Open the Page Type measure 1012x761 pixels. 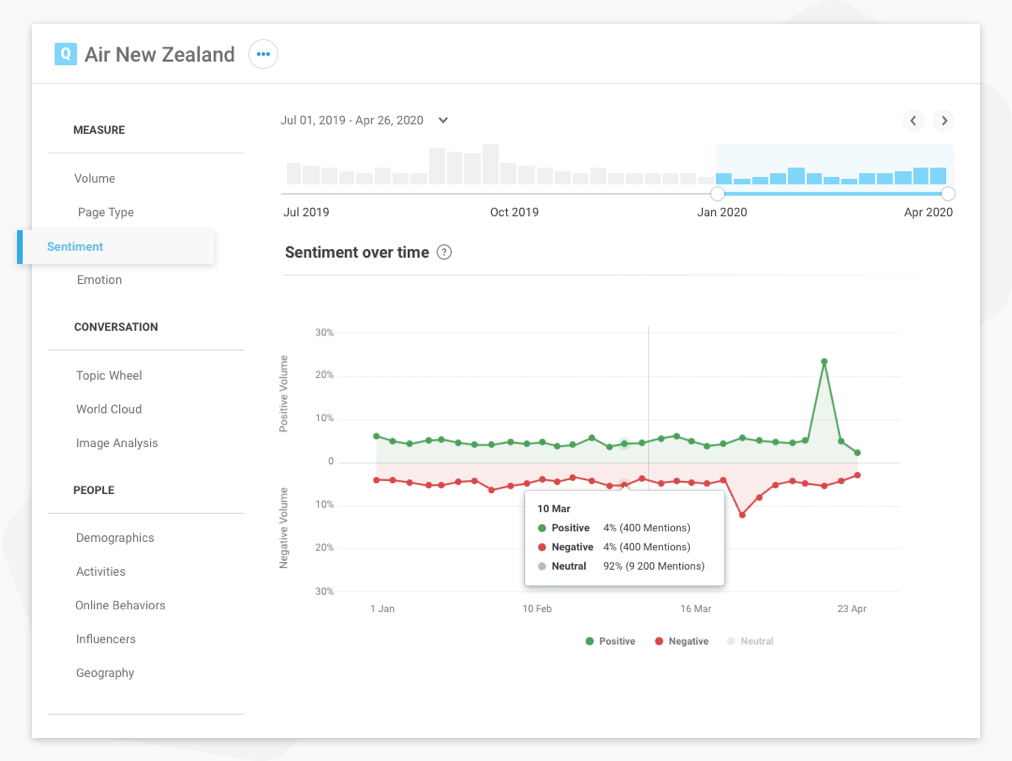[106, 212]
